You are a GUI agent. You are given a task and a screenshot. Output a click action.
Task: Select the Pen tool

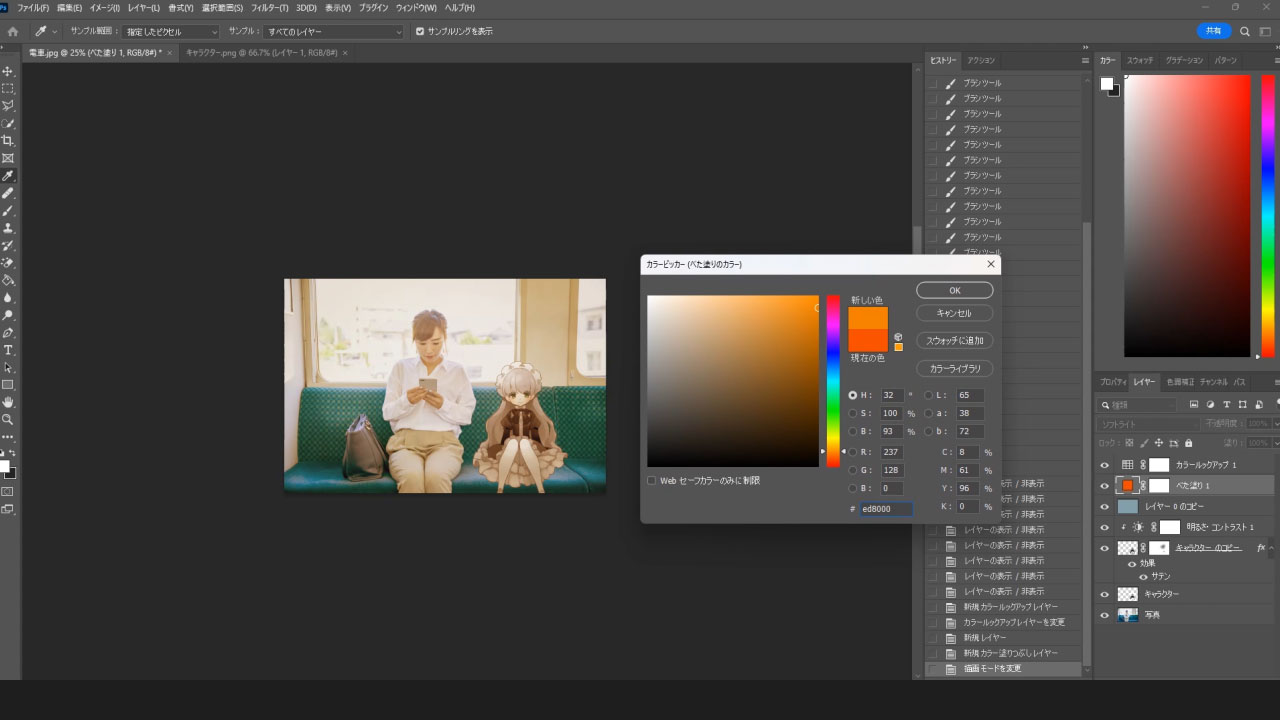click(8, 332)
